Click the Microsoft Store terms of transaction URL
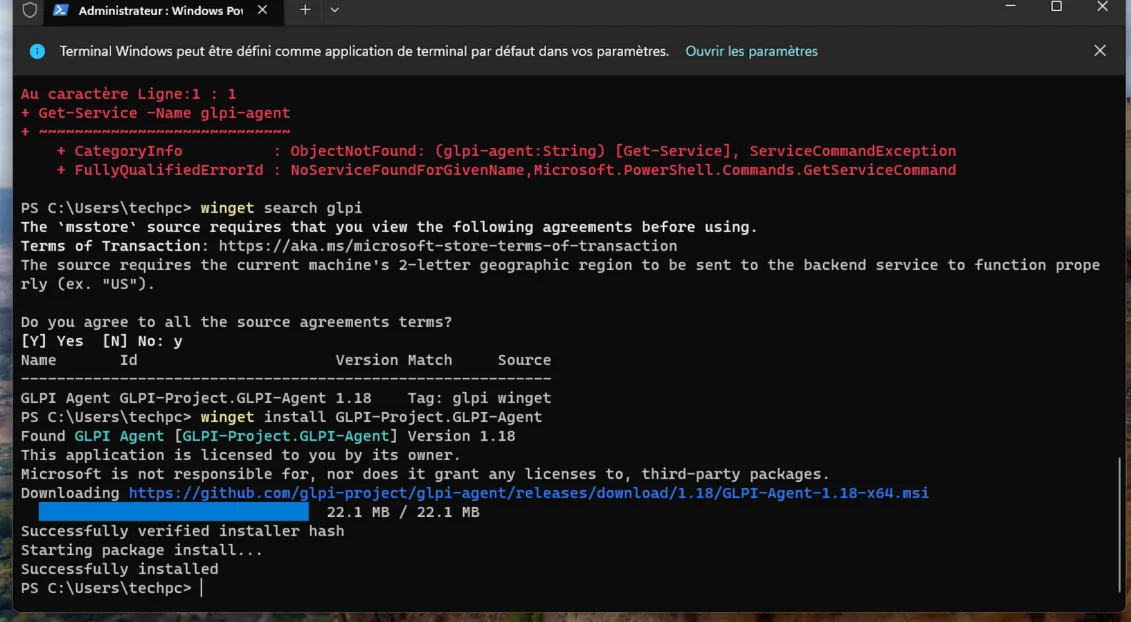The image size is (1131, 622). coord(448,246)
